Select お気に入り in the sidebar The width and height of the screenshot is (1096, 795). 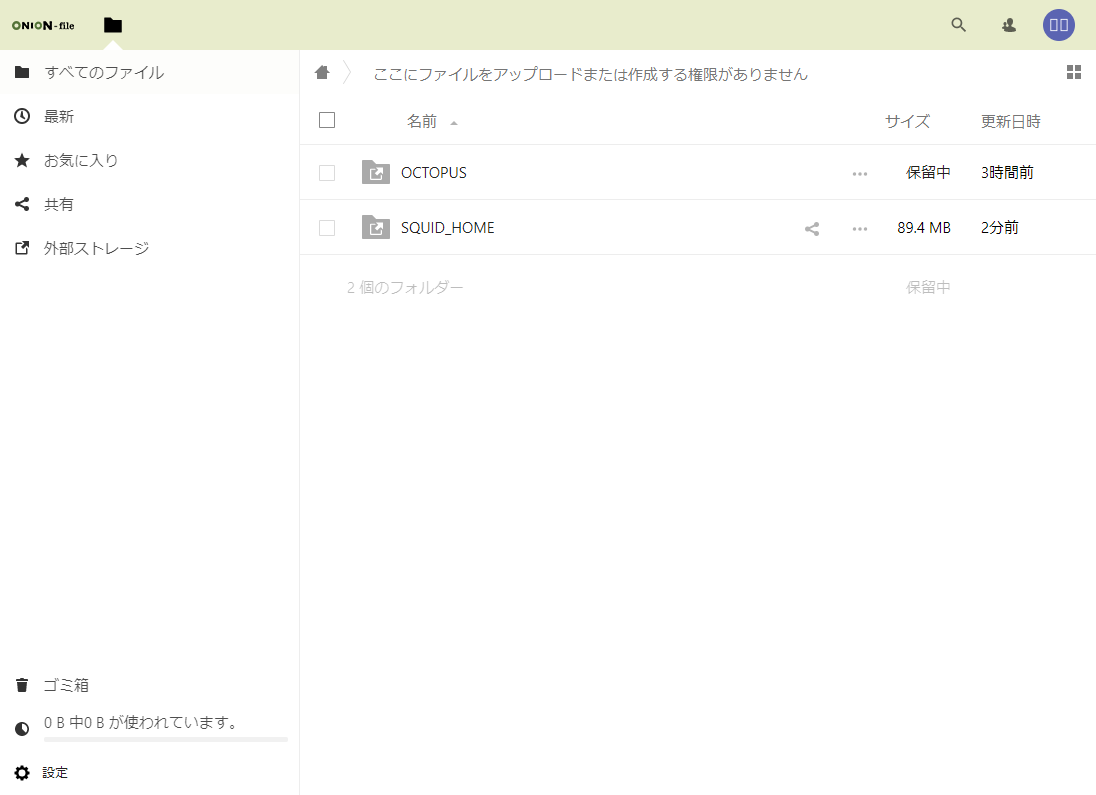click(81, 161)
